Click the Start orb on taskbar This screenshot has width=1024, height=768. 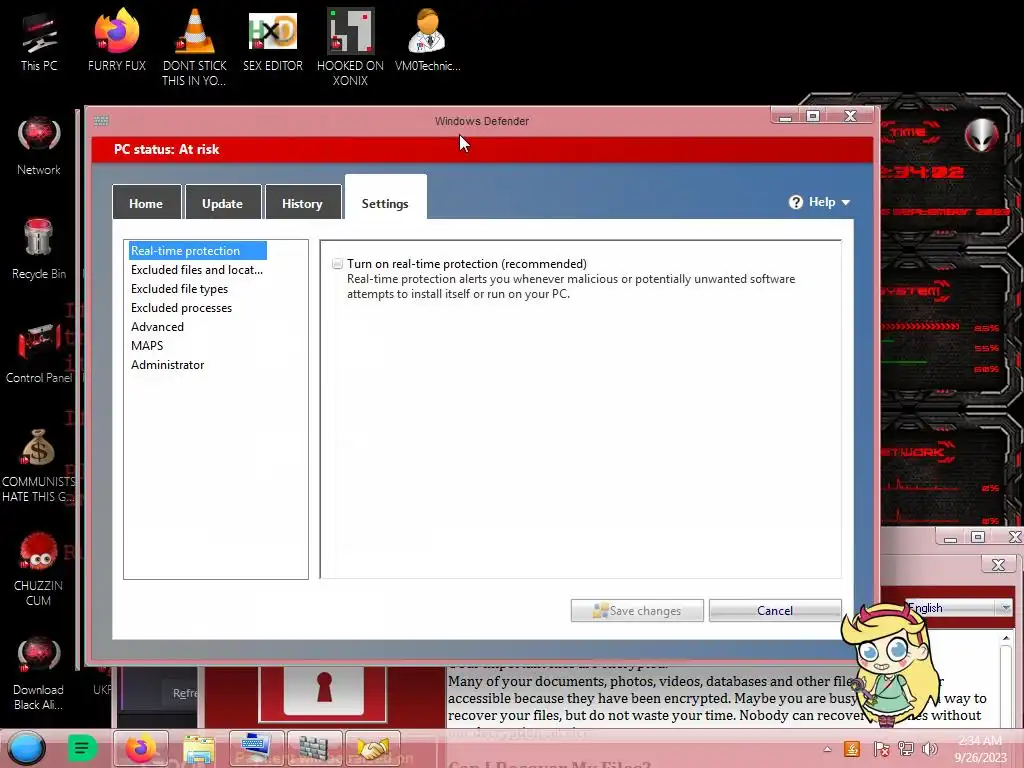tap(27, 748)
